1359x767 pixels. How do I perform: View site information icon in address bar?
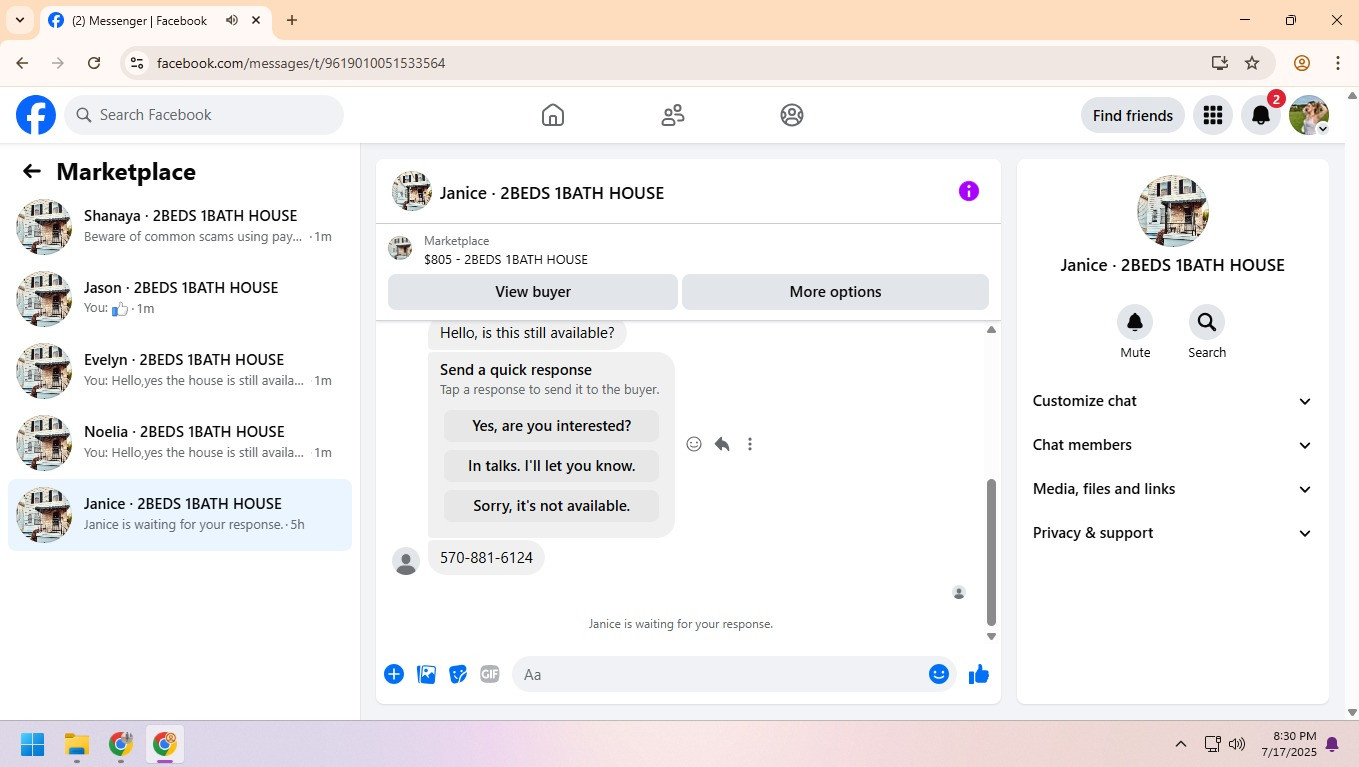(137, 63)
